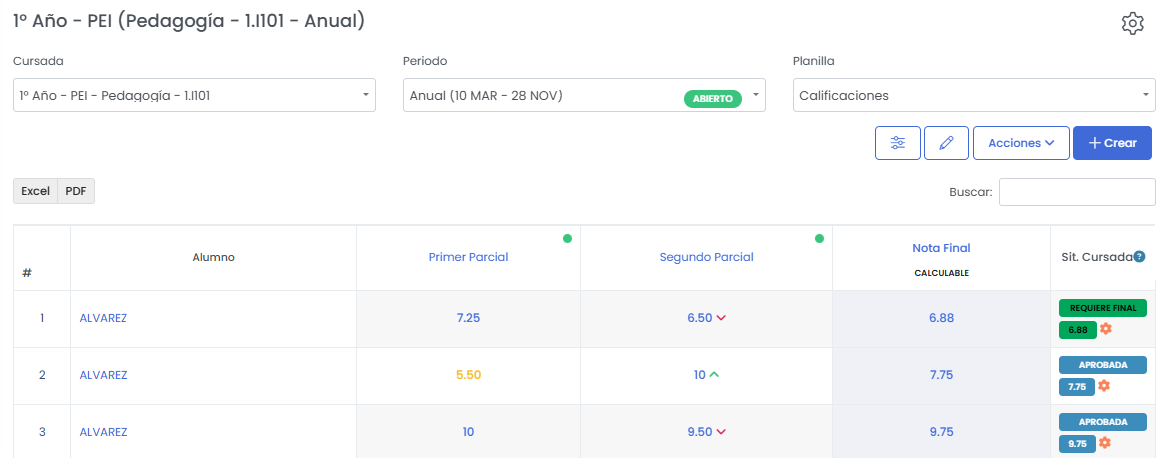Click the orange gear next to 7.75 badge
Screen dimensions: 1170x458
pyautogui.click(x=1104, y=386)
